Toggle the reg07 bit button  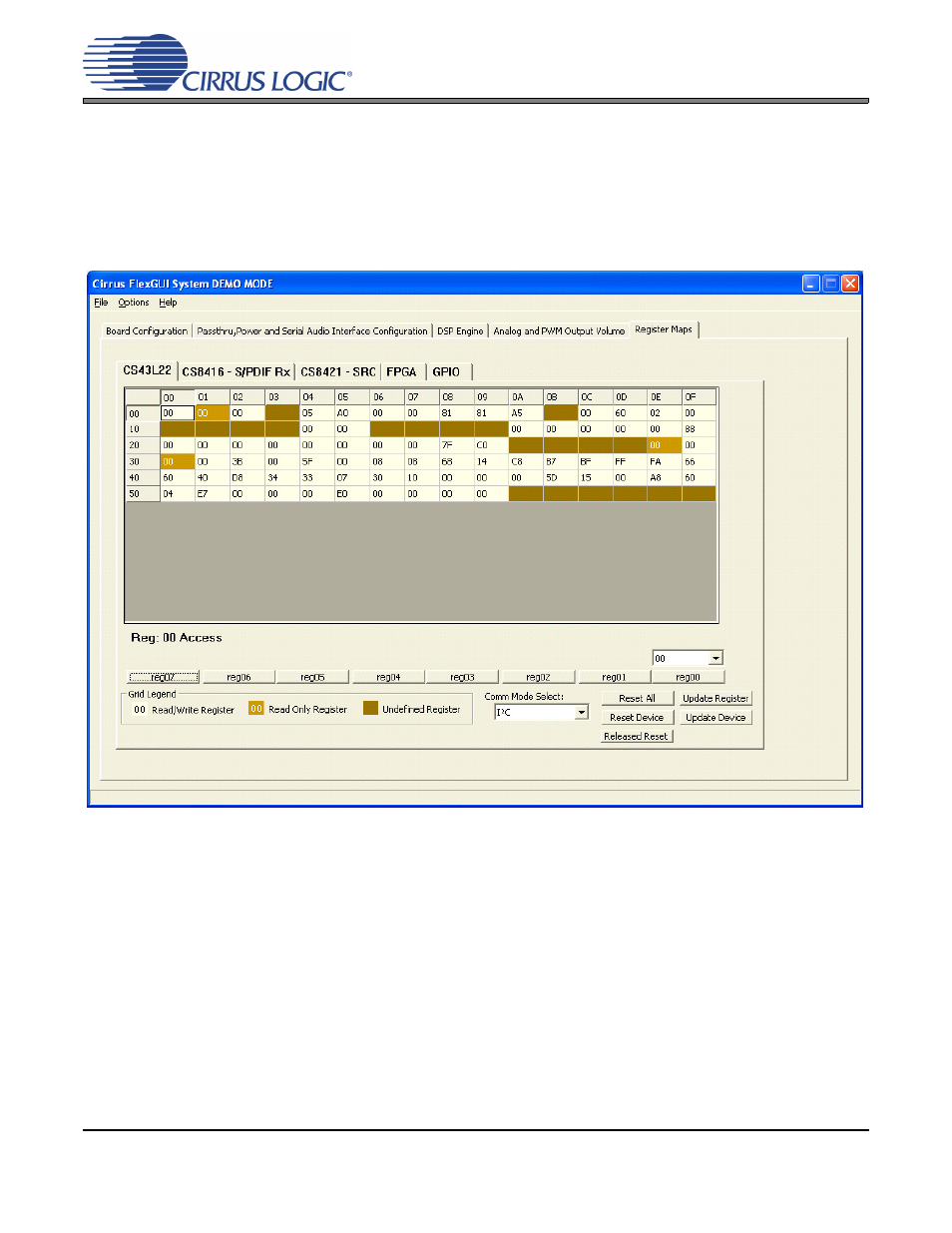[164, 677]
